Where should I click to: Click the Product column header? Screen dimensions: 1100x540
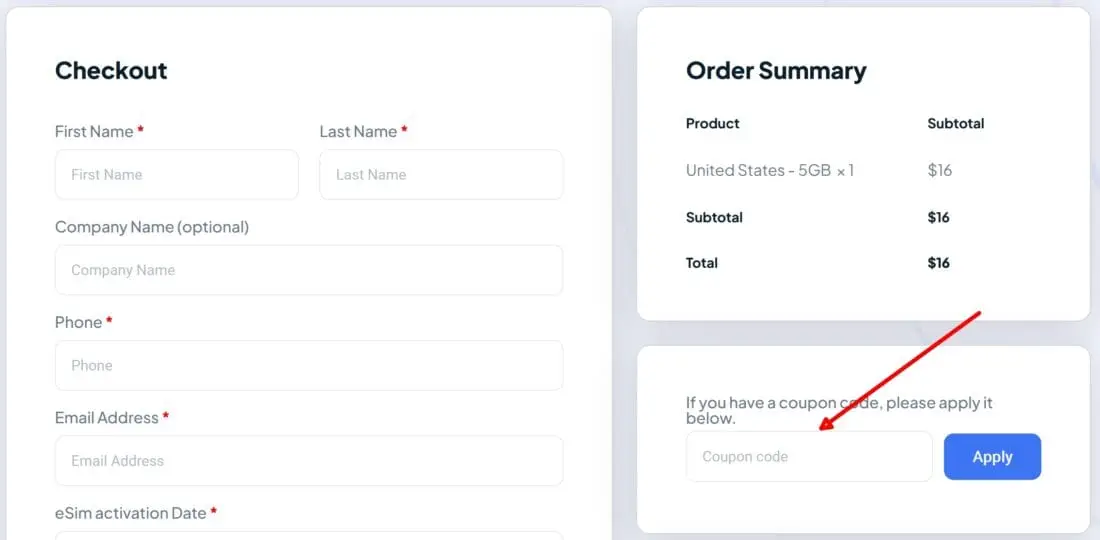click(713, 124)
